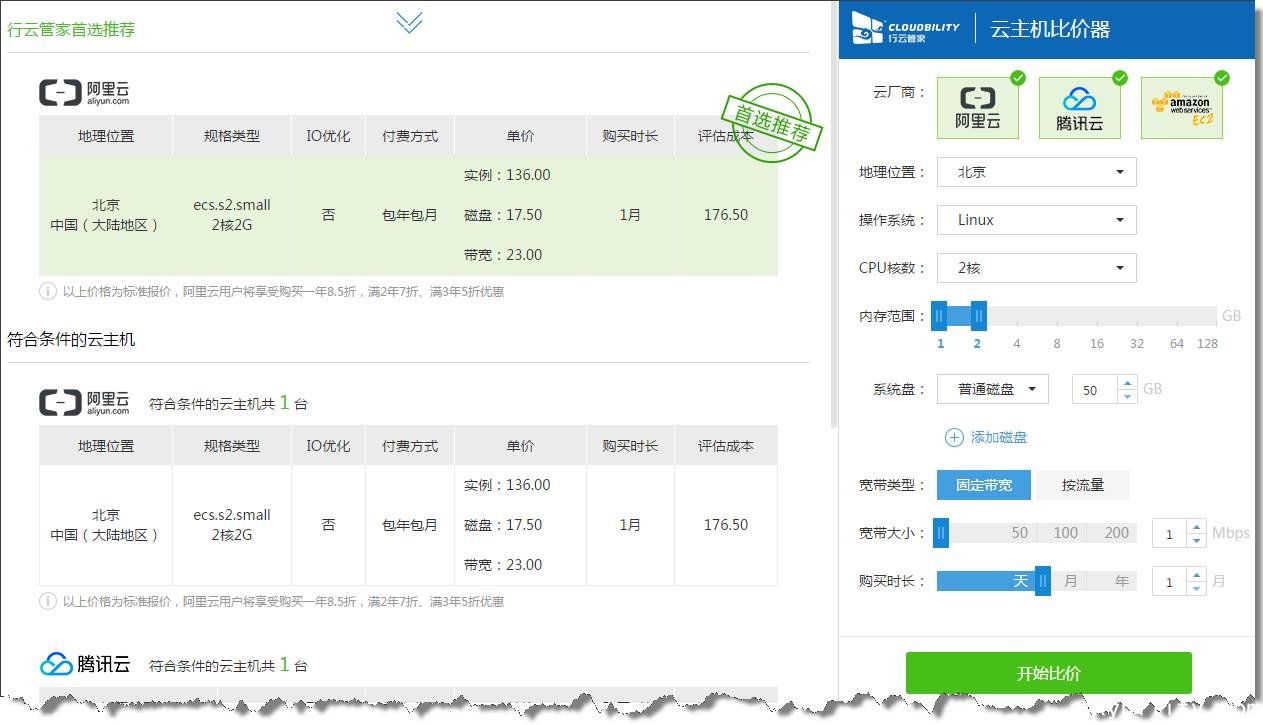Click the system disk size input field

pyautogui.click(x=1094, y=390)
